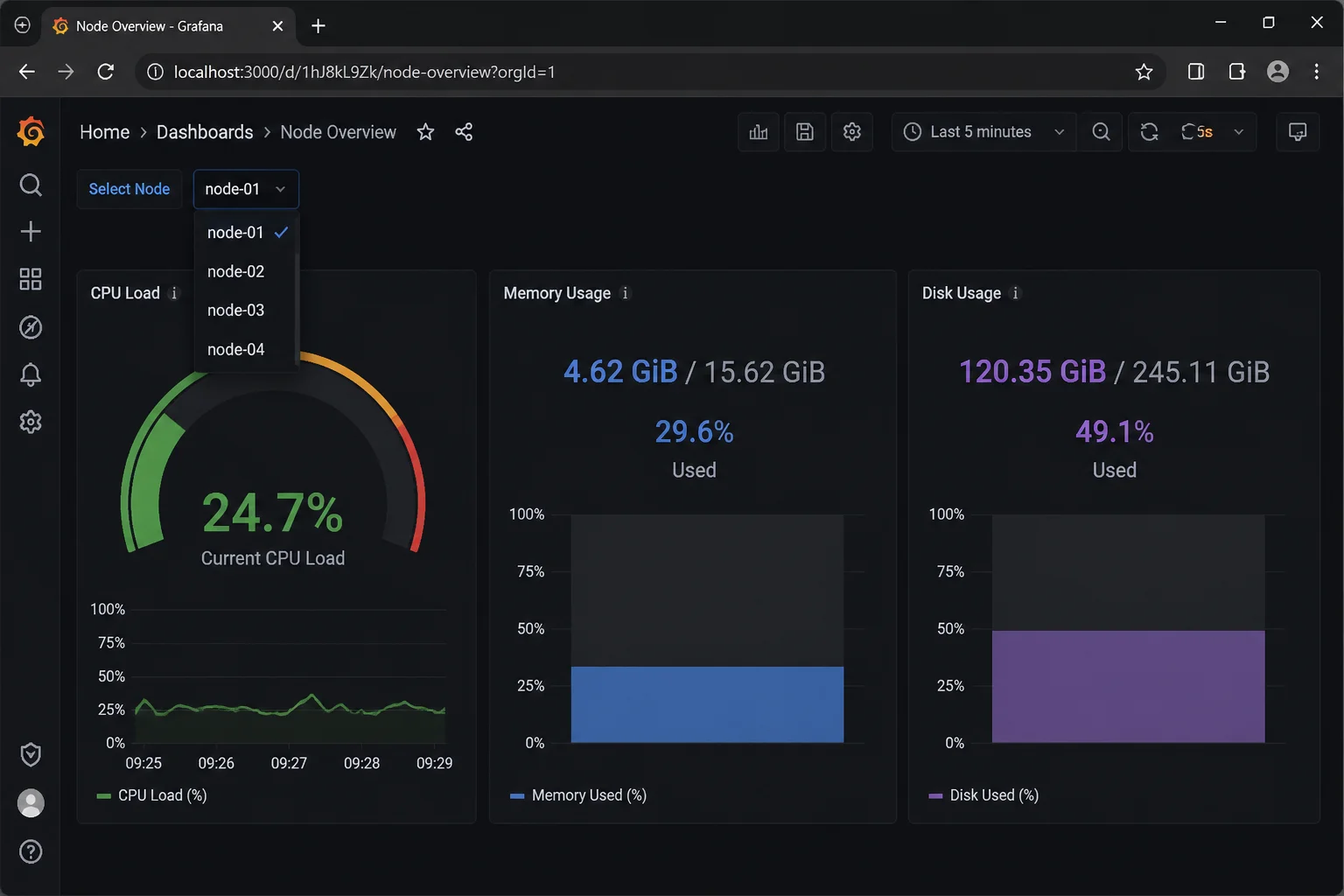1344x896 pixels.
Task: Click the user avatar in sidebar
Action: (31, 803)
